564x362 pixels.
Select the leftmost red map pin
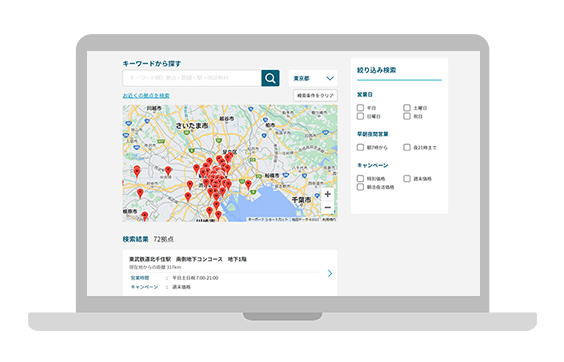pyautogui.click(x=137, y=171)
